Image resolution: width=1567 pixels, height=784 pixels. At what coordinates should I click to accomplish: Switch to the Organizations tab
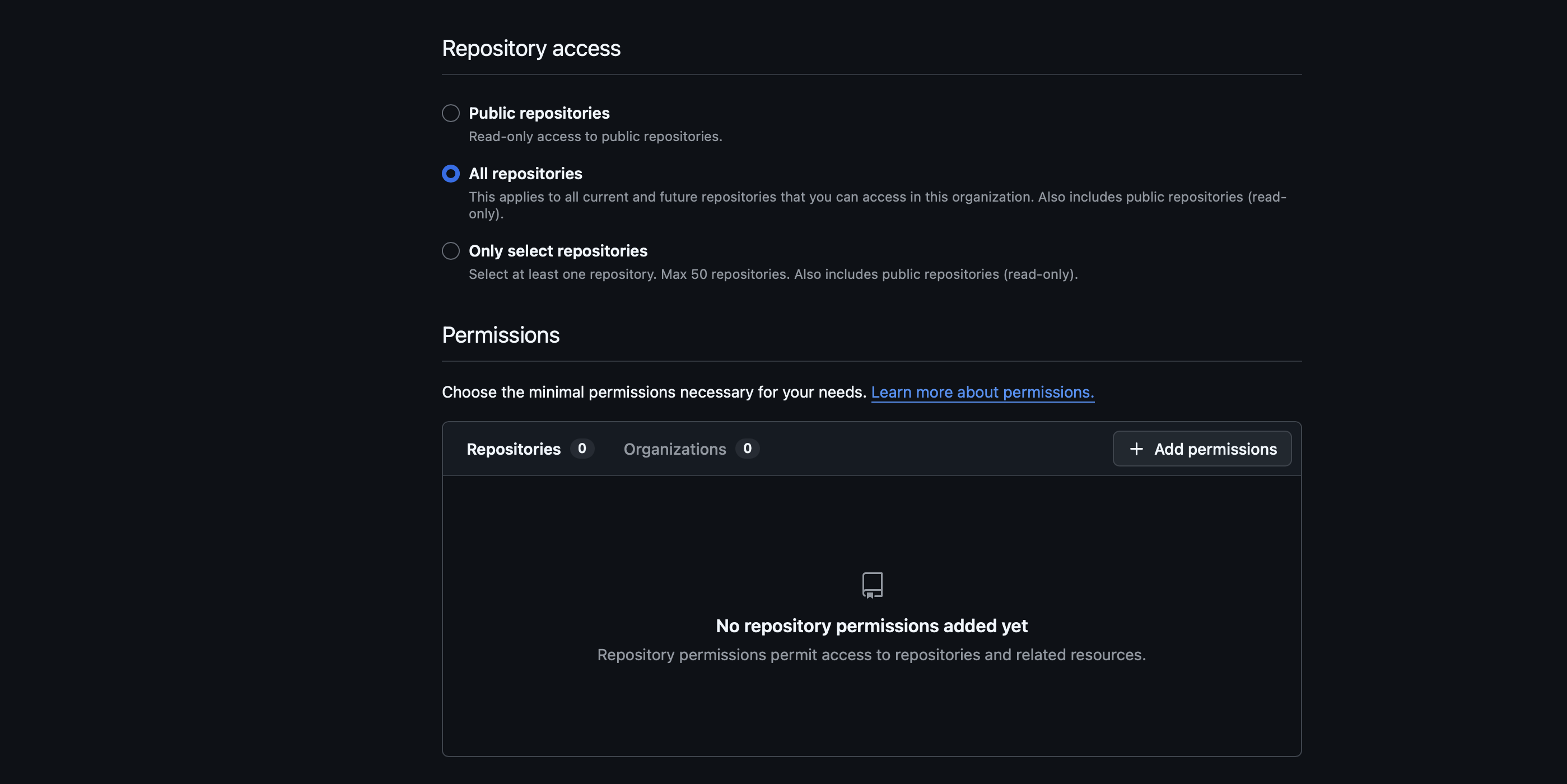pos(675,449)
